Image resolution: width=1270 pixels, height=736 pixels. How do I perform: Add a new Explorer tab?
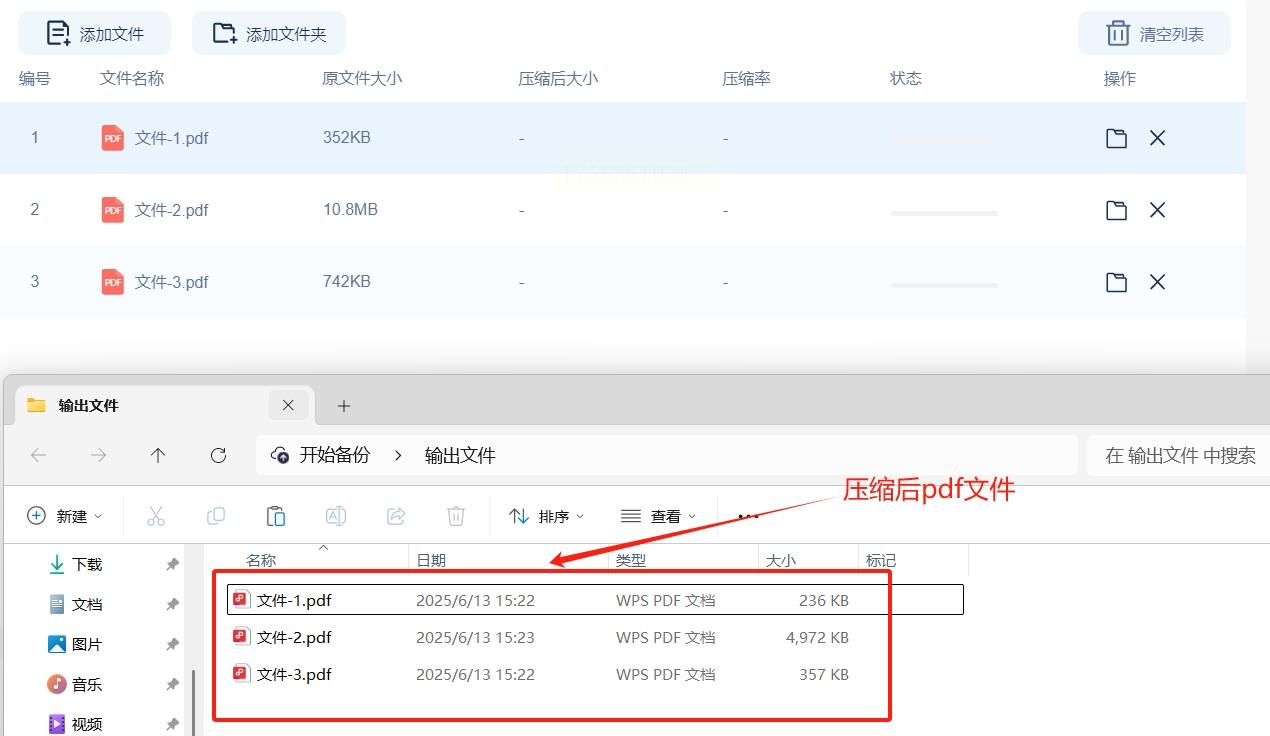click(344, 406)
